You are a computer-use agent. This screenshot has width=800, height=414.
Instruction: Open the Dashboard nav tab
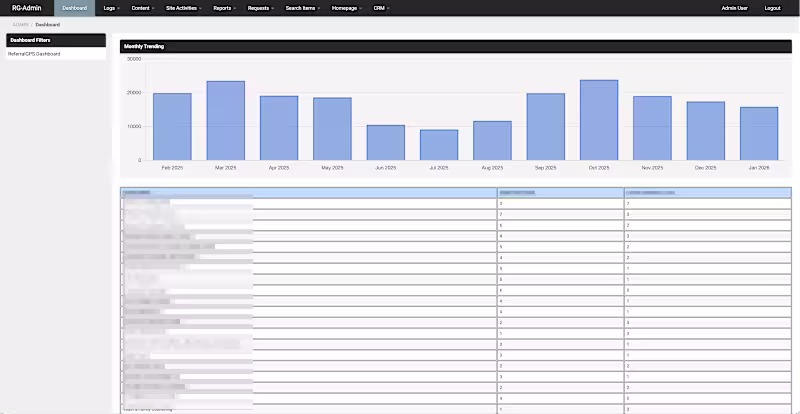coord(74,8)
